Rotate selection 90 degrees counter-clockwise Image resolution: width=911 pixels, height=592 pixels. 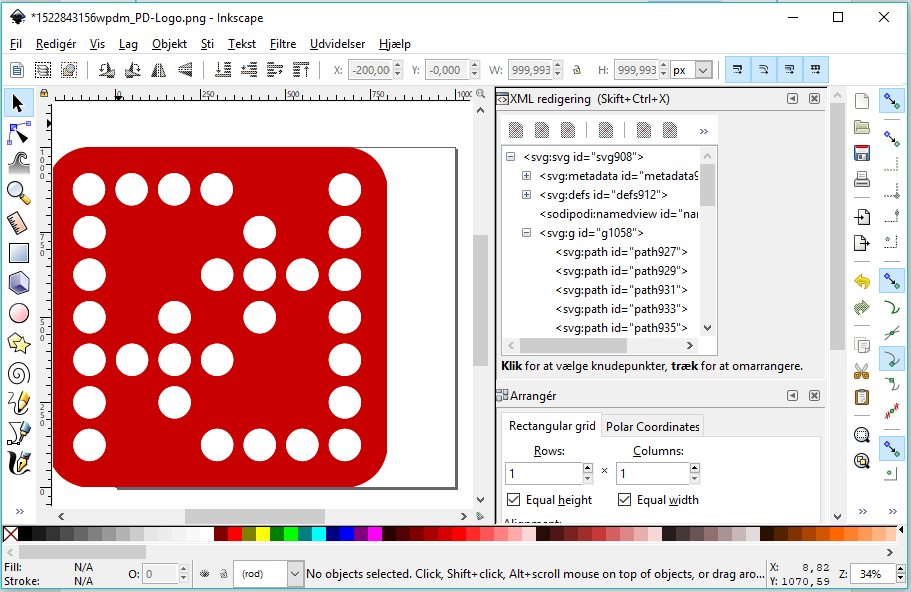106,70
